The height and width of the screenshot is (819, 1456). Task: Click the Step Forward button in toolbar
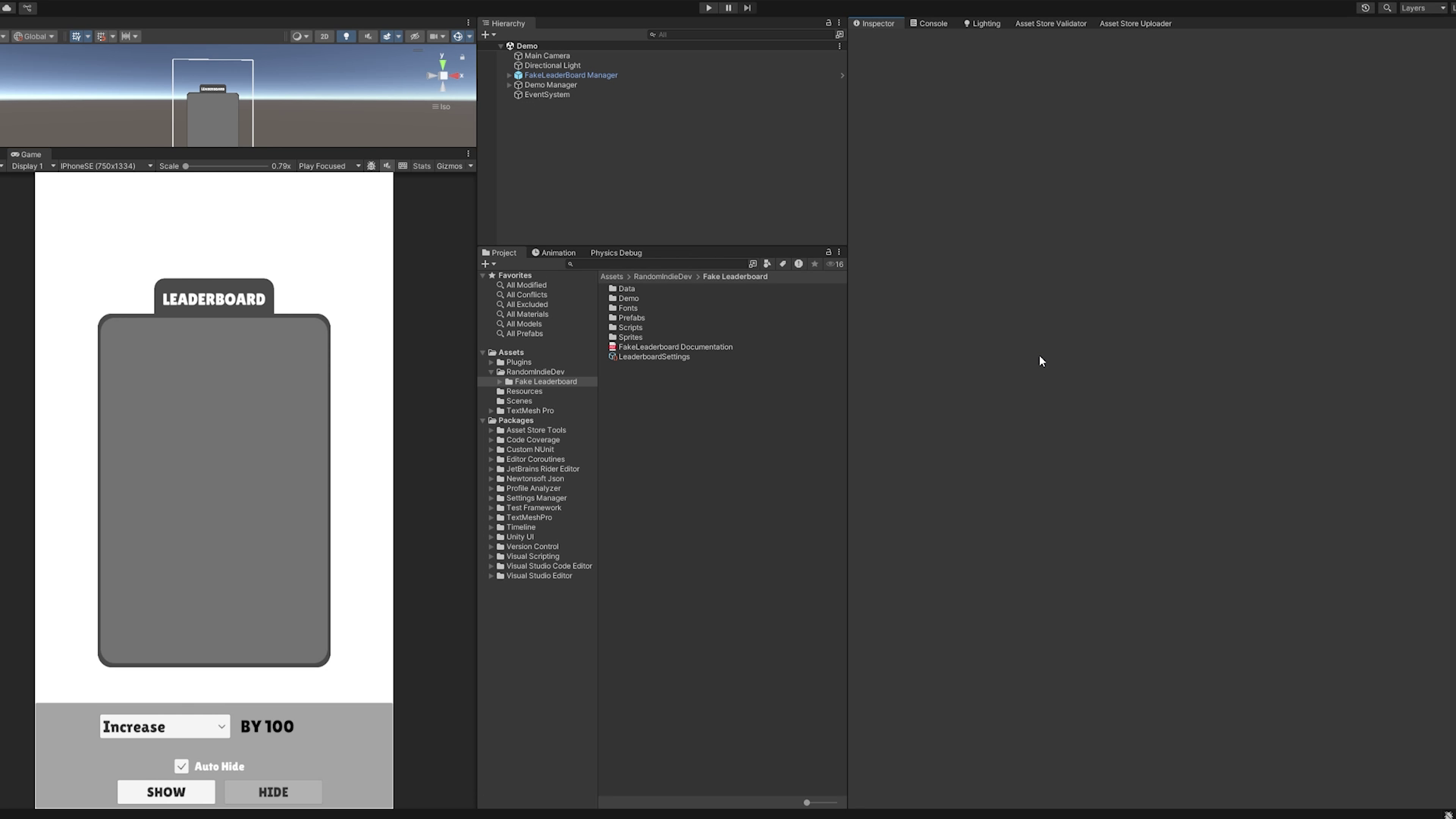coord(746,8)
